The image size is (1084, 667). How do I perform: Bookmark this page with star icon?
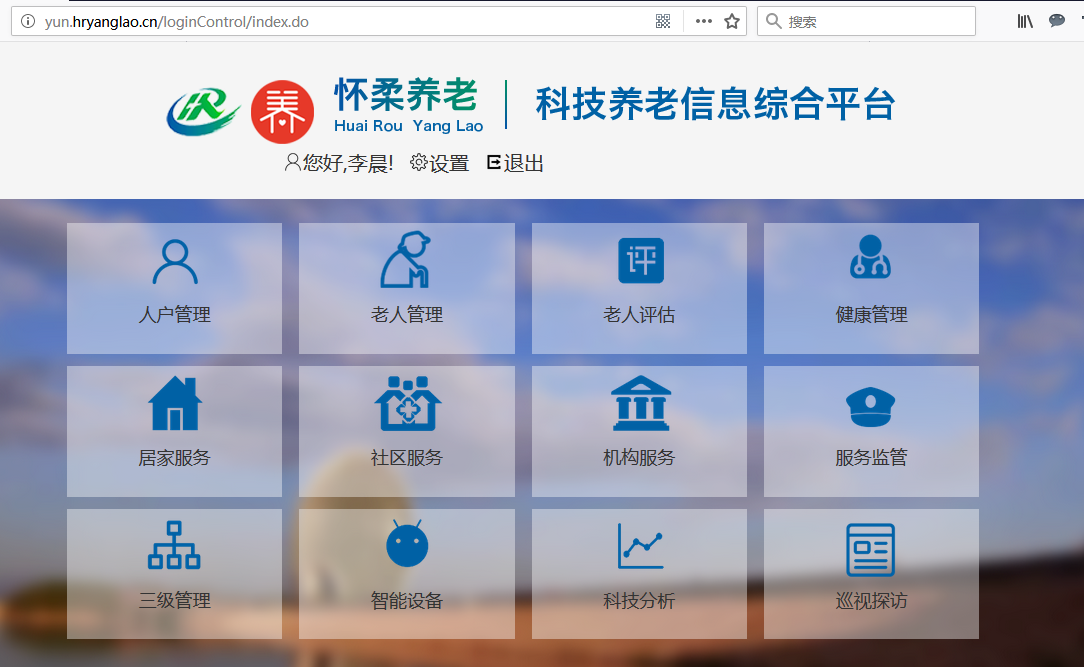[732, 21]
